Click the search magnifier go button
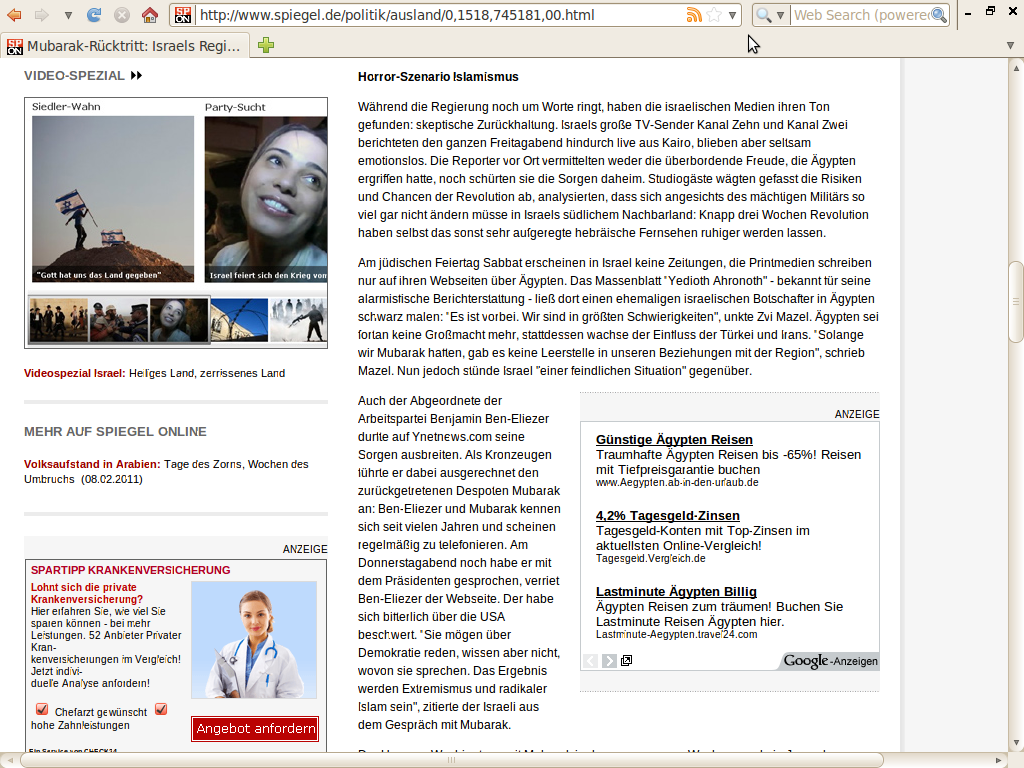Viewport: 1024px width, 768px height. (x=939, y=15)
